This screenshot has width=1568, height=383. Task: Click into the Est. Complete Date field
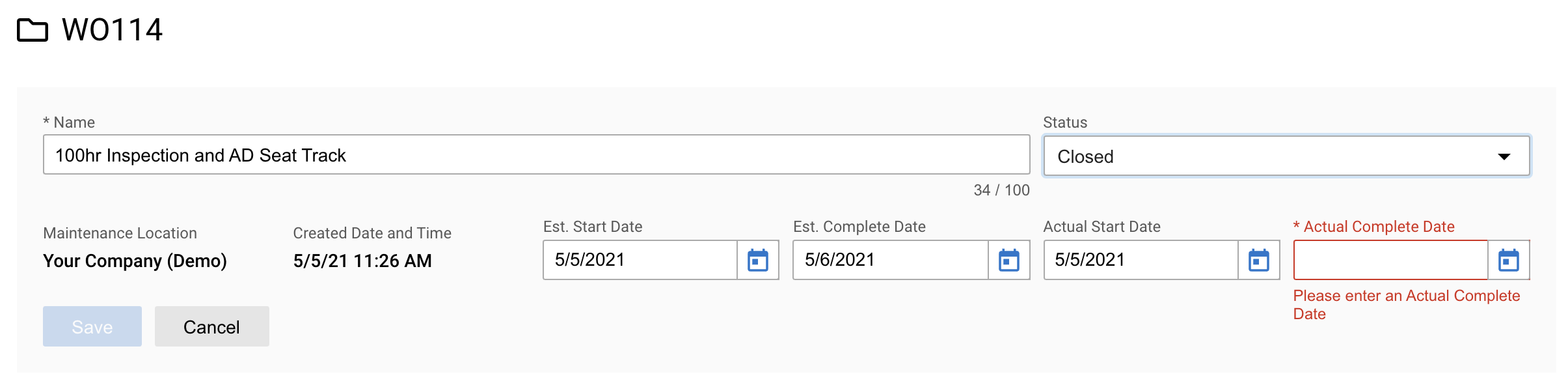coord(891,260)
